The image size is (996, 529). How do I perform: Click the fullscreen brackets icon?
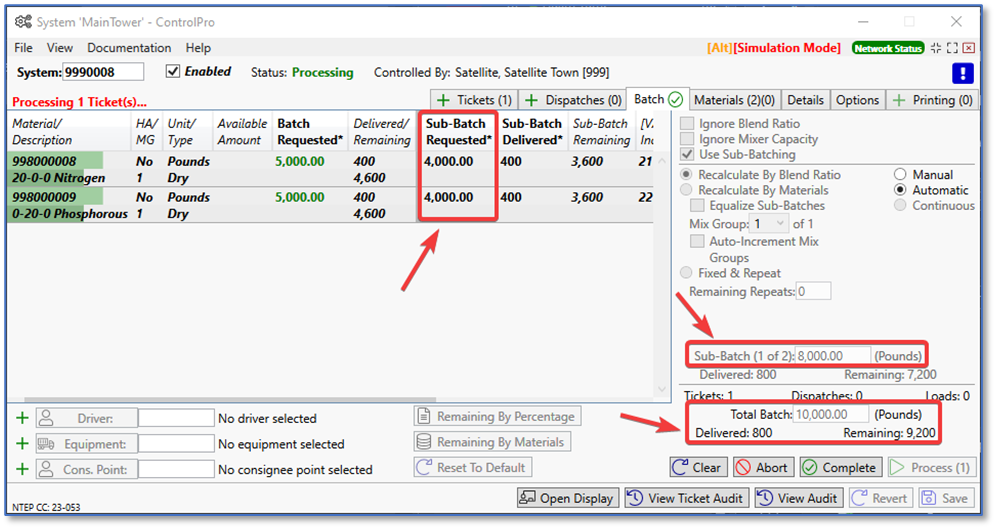pyautogui.click(x=952, y=48)
